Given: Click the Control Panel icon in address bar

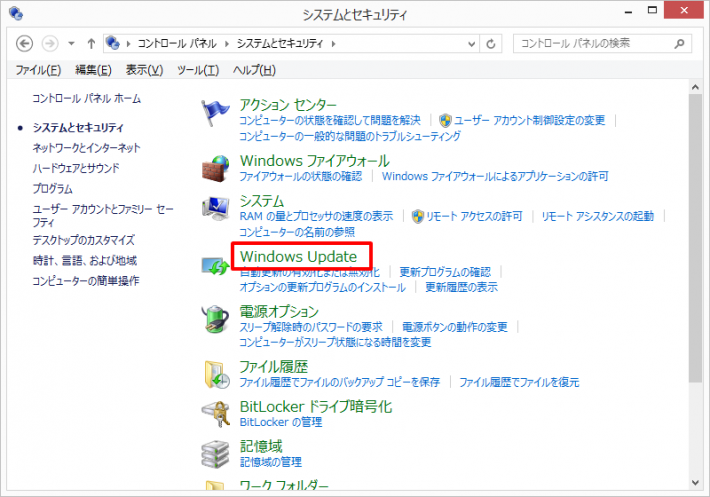Looking at the screenshot, I should click(x=112, y=43).
